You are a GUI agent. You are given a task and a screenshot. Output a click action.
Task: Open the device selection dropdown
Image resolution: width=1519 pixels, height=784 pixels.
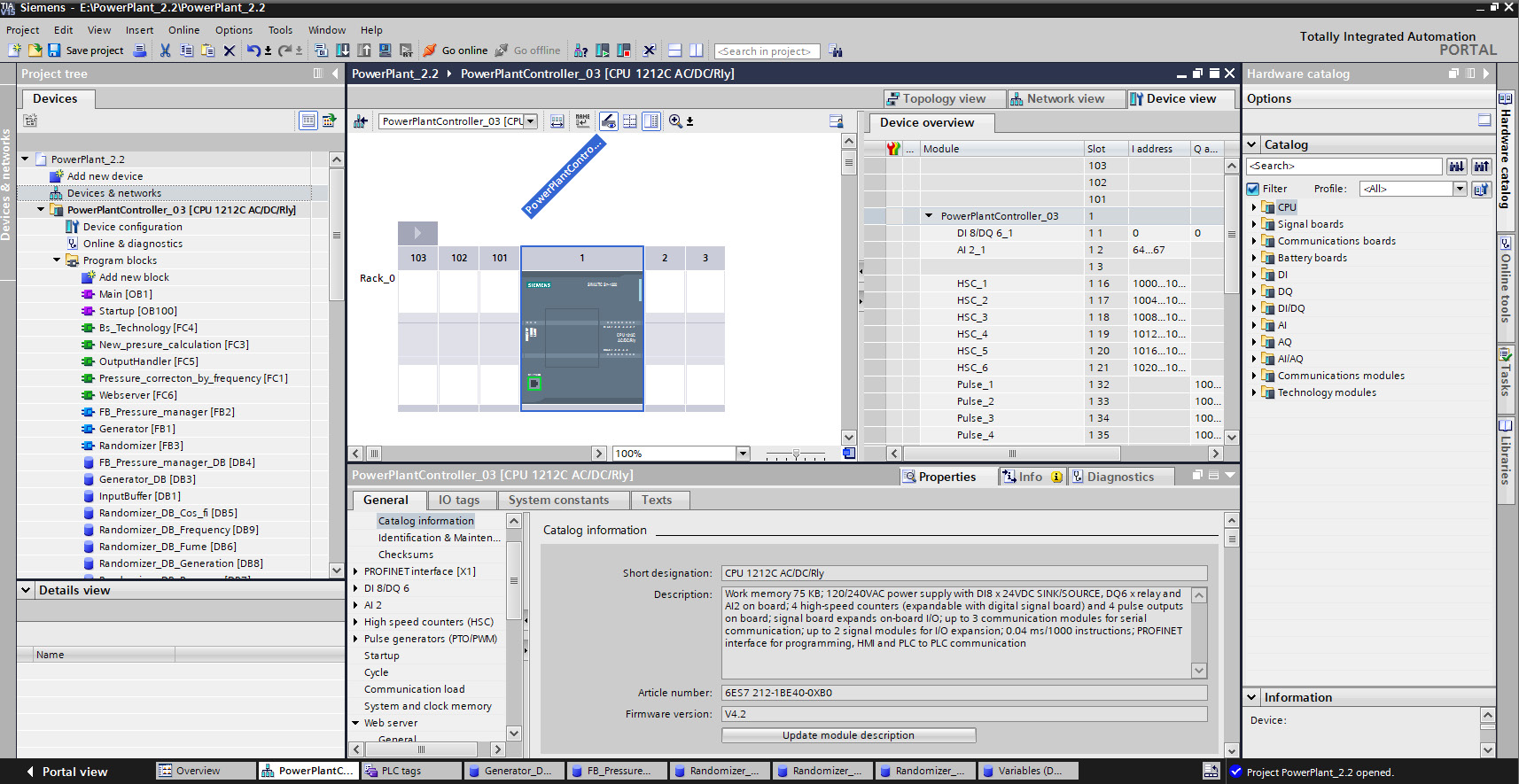coord(531,121)
